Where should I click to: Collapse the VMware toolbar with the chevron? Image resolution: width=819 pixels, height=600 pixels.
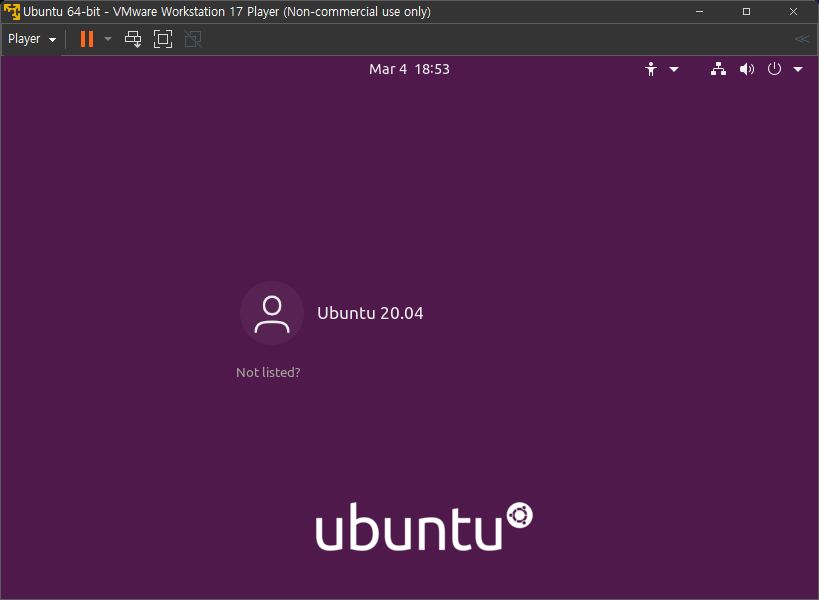pos(801,38)
